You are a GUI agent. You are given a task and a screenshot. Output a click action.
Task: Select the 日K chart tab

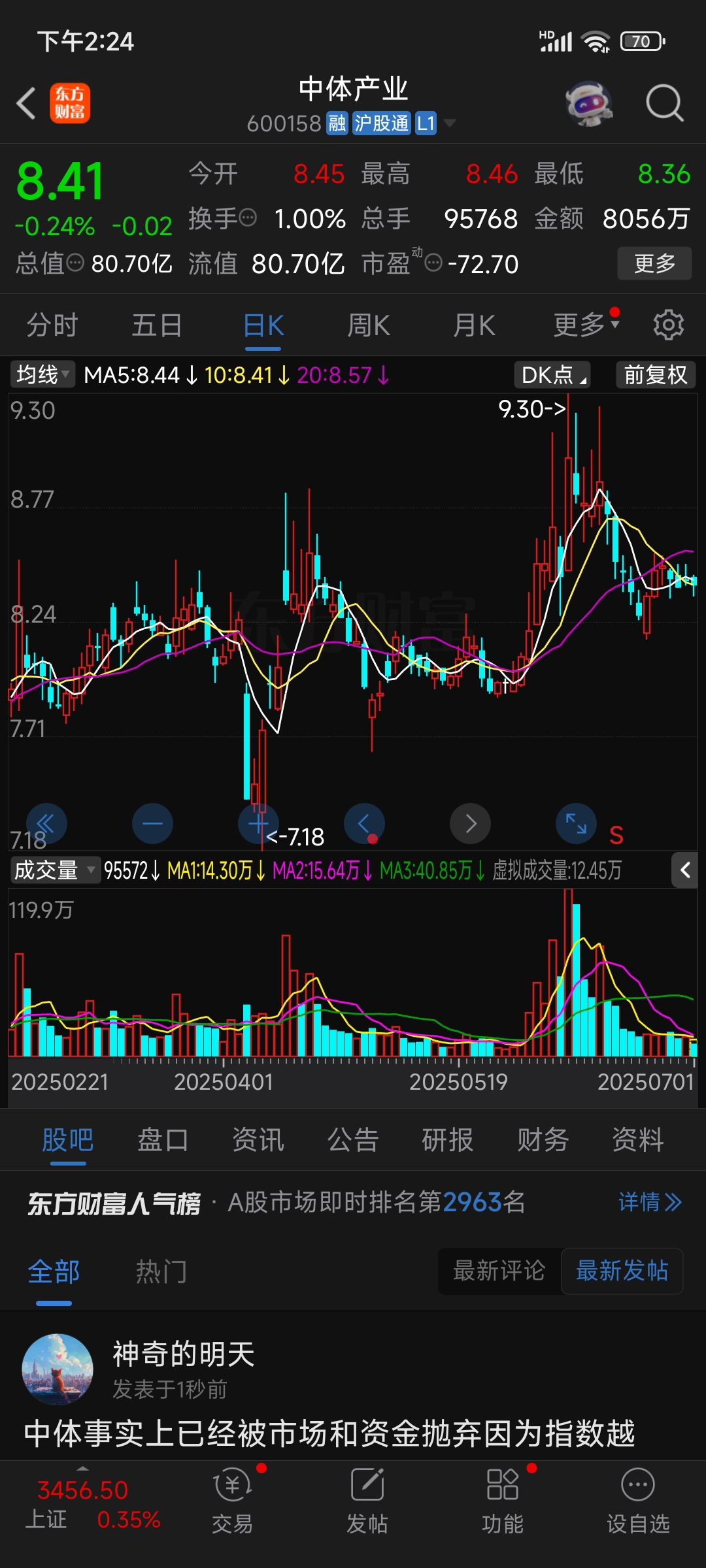point(263,325)
